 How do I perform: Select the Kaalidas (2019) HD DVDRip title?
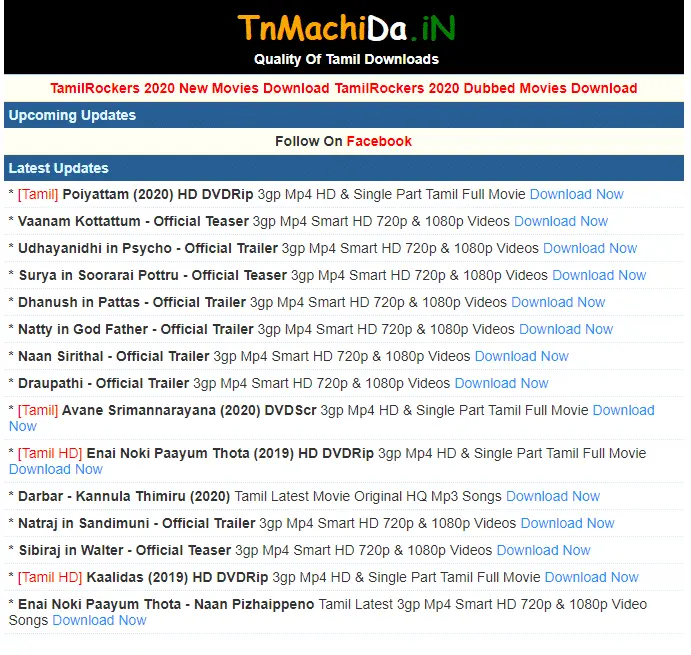coord(177,577)
